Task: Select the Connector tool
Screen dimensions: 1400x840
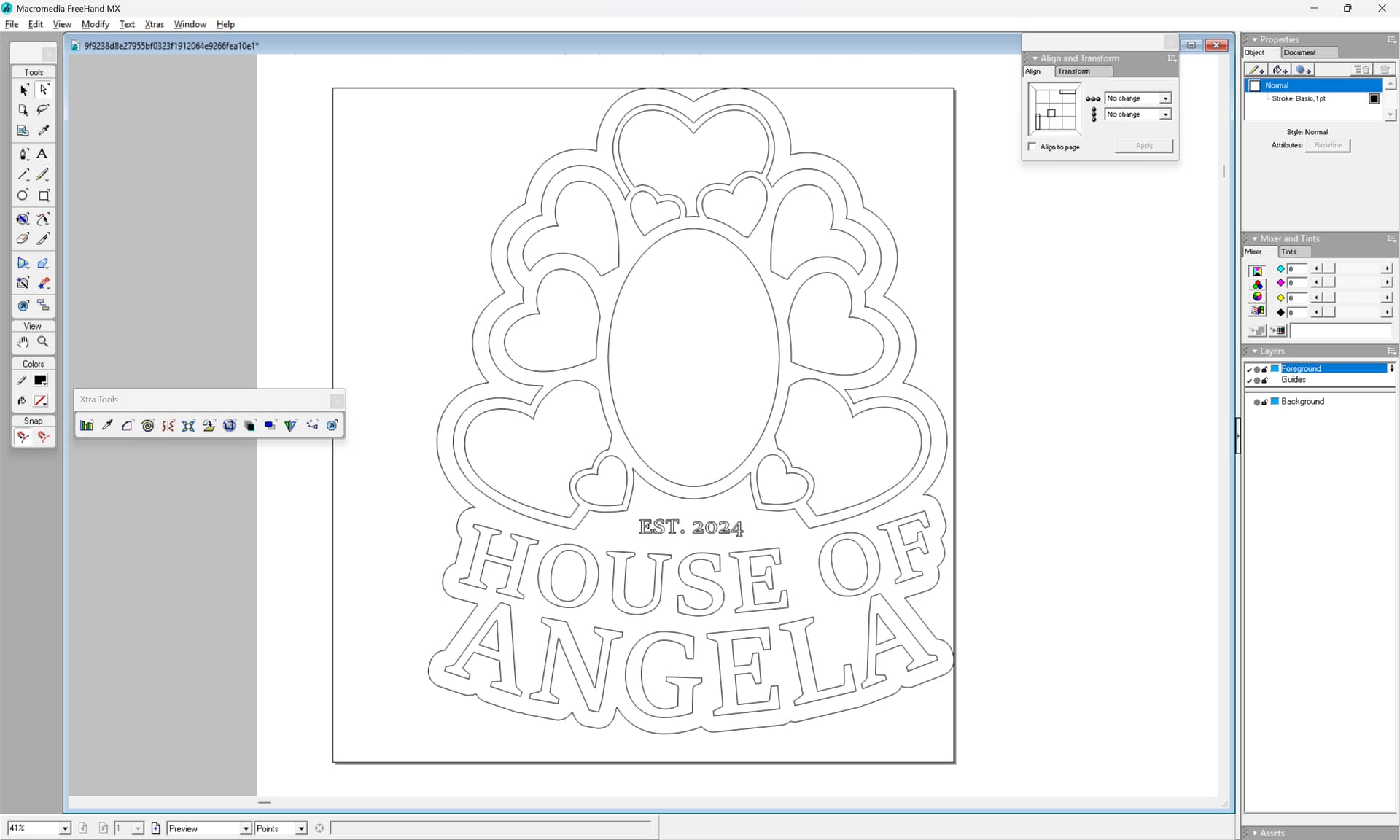Action: pos(44,306)
